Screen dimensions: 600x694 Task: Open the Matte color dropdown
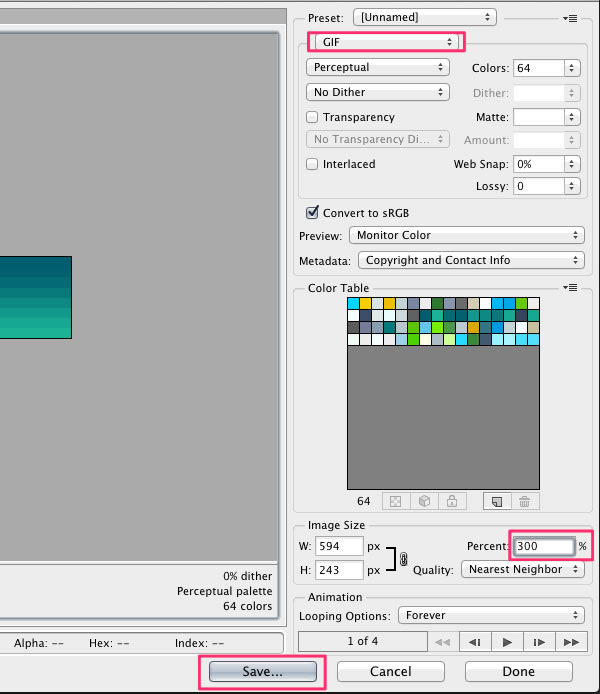[x=572, y=117]
